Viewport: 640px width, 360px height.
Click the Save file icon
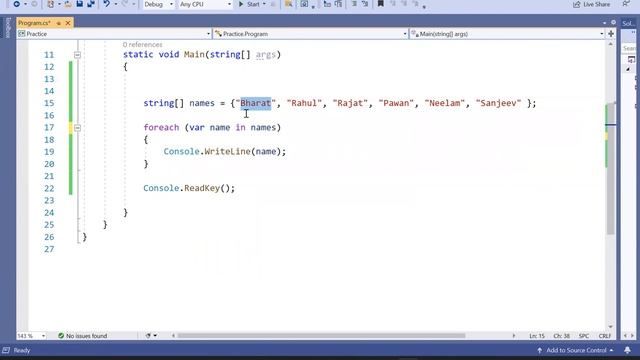pos(80,4)
